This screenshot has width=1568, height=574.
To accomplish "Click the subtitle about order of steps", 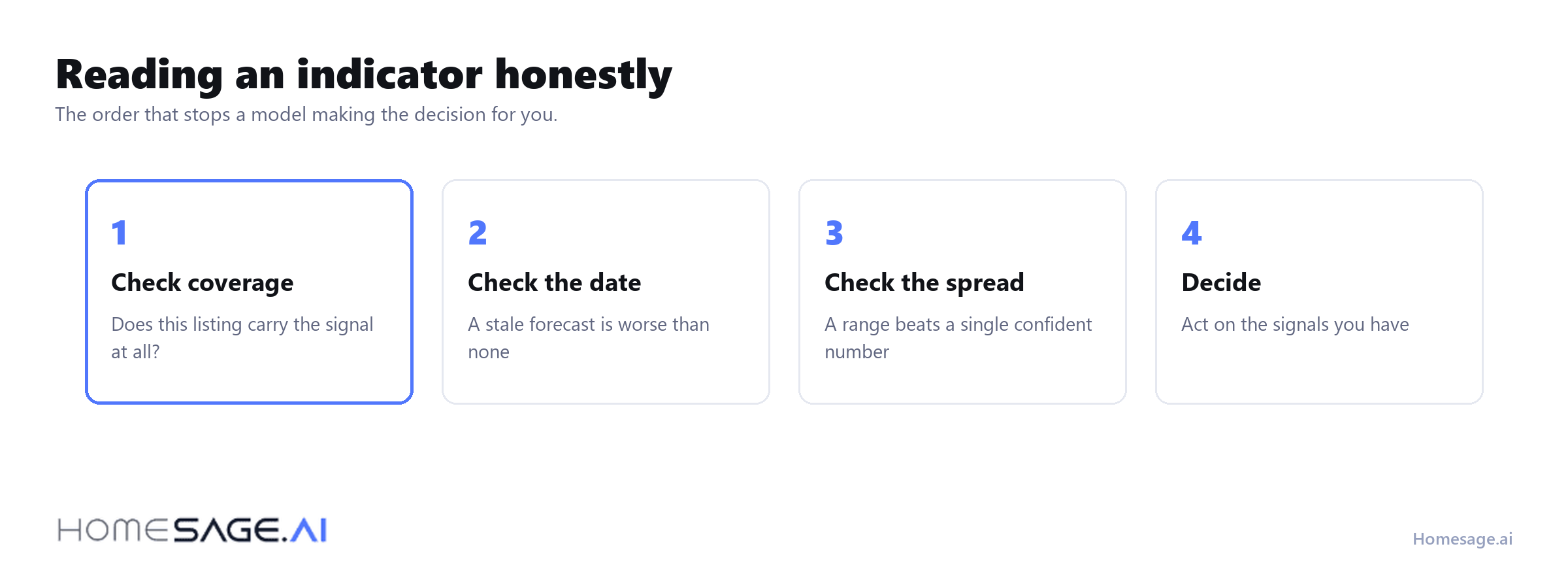I will point(306,114).
